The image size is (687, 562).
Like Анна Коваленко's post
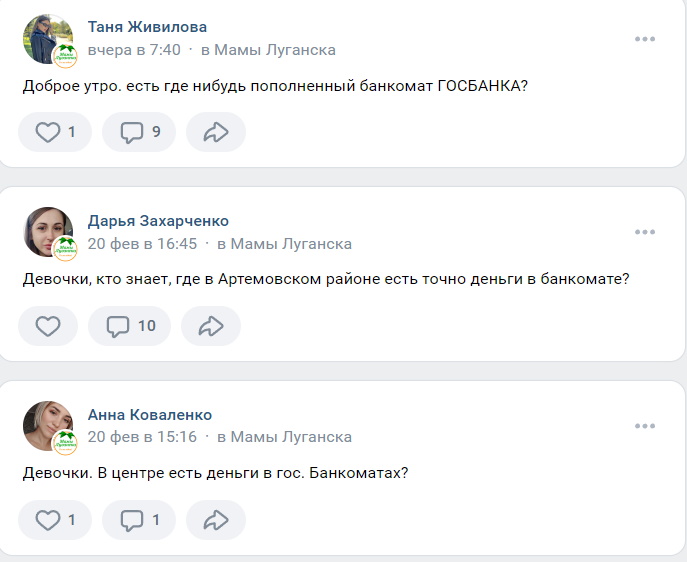pos(55,519)
